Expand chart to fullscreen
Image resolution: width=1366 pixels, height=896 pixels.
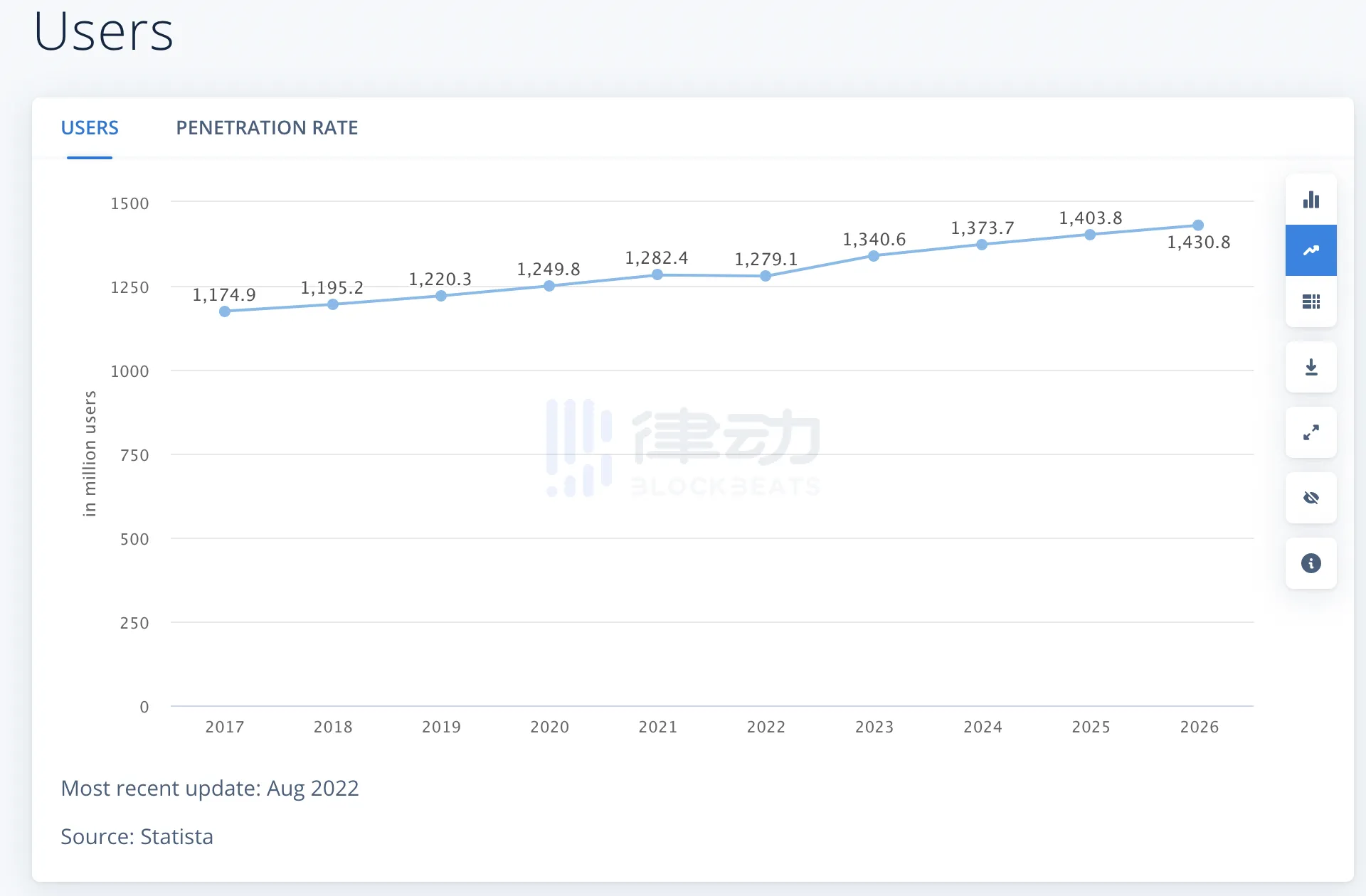point(1311,432)
